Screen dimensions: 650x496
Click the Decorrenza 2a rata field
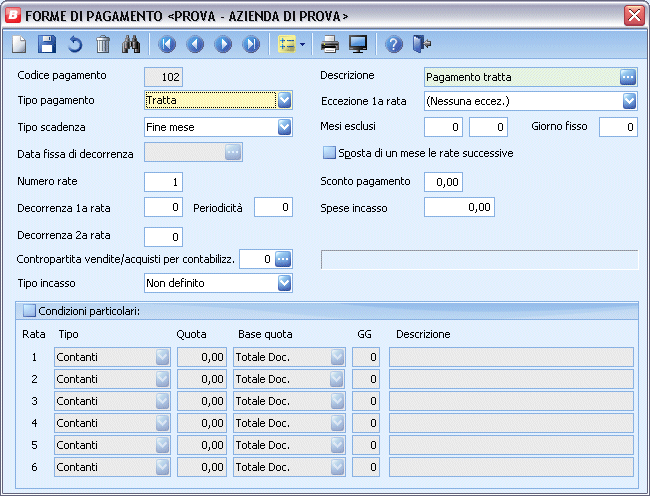163,237
